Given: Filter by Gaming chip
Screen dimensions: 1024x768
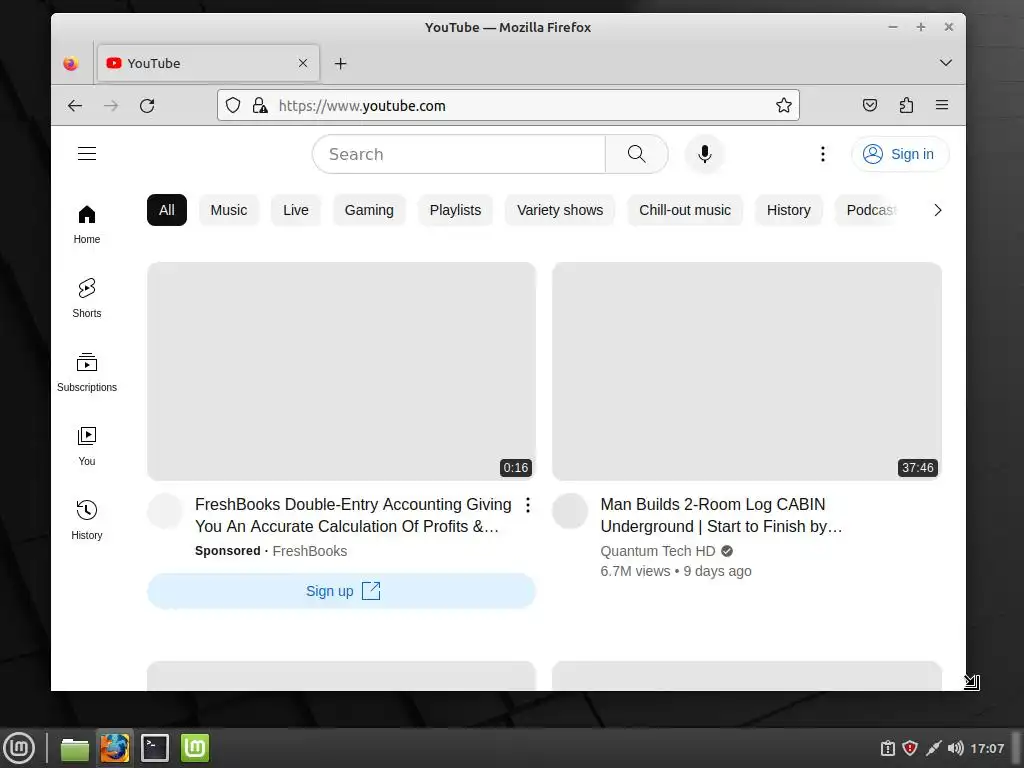Looking at the screenshot, I should (369, 210).
